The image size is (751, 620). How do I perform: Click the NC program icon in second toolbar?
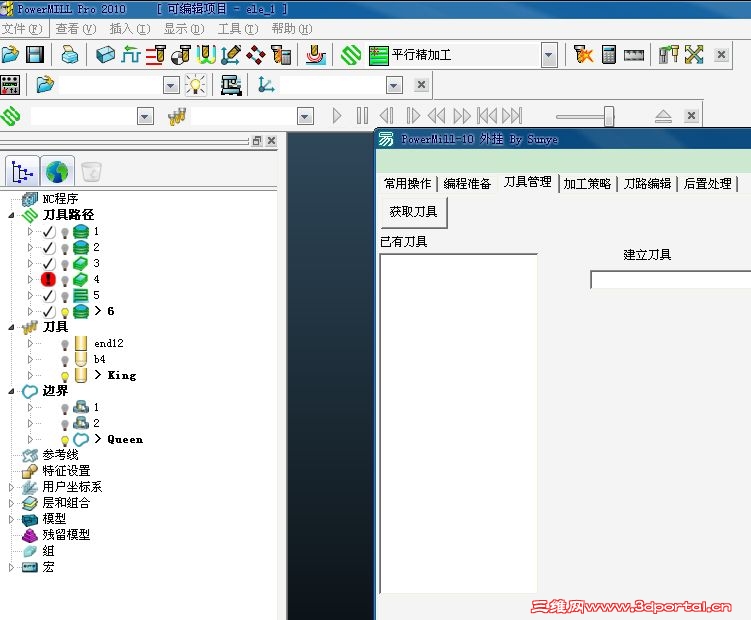click(10, 85)
